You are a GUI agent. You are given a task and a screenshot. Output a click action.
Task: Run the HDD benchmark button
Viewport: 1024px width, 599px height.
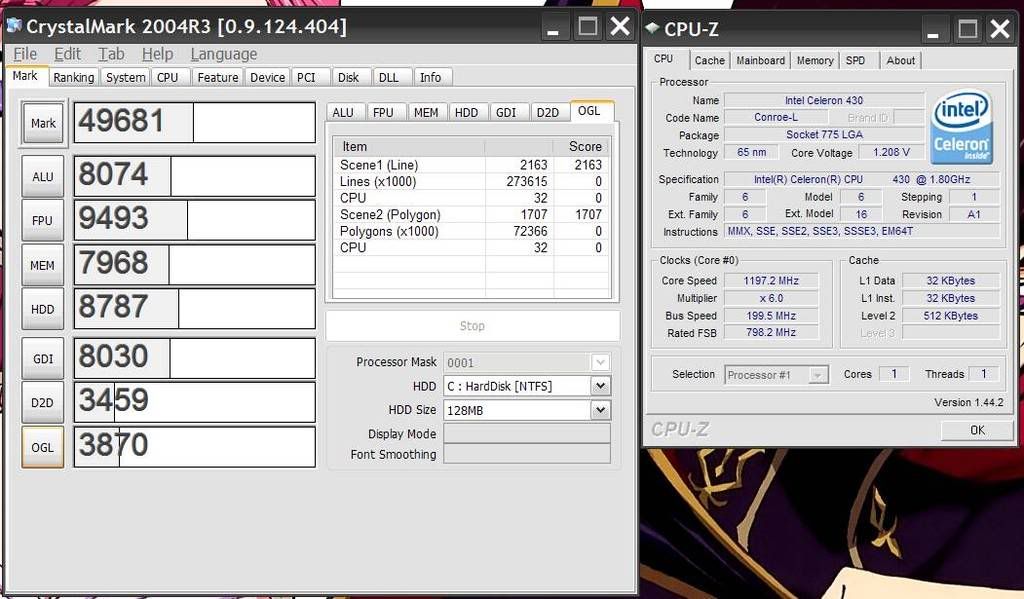(x=43, y=309)
